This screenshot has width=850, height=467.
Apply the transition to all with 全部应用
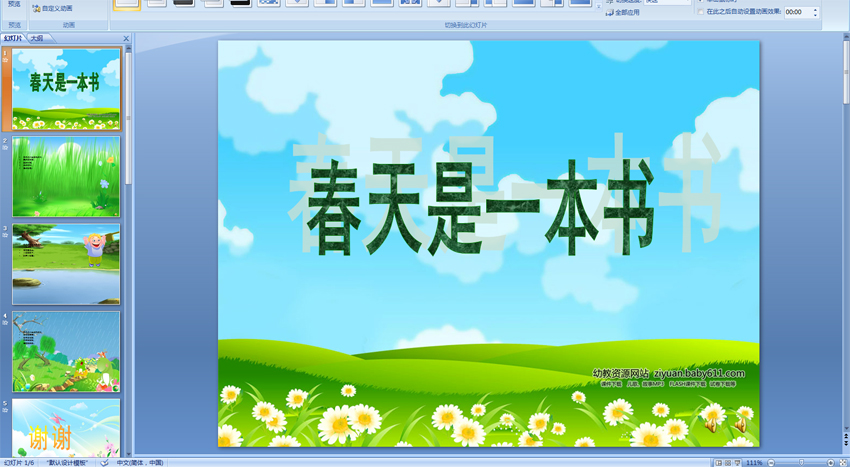point(622,12)
